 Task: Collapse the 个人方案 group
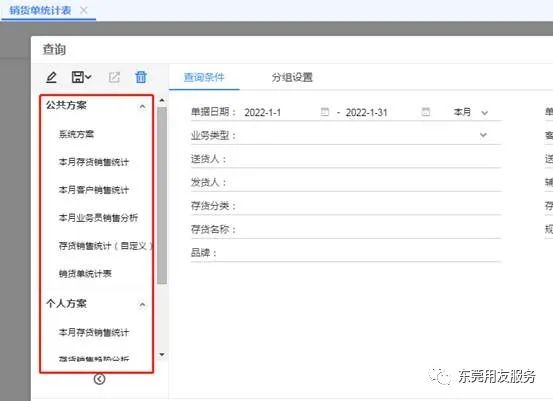142,304
